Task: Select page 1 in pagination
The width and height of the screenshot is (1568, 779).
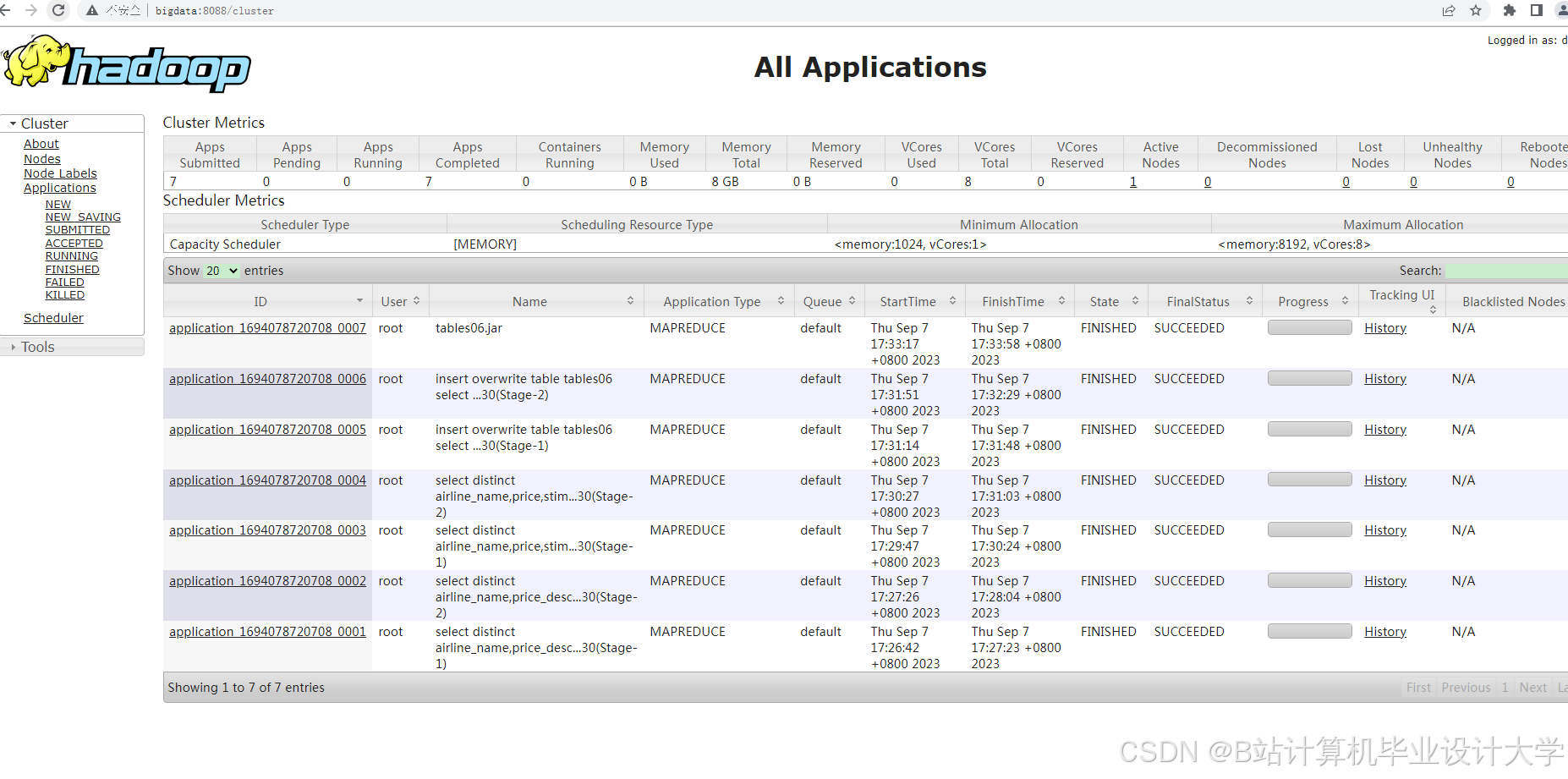Action: (x=1505, y=688)
